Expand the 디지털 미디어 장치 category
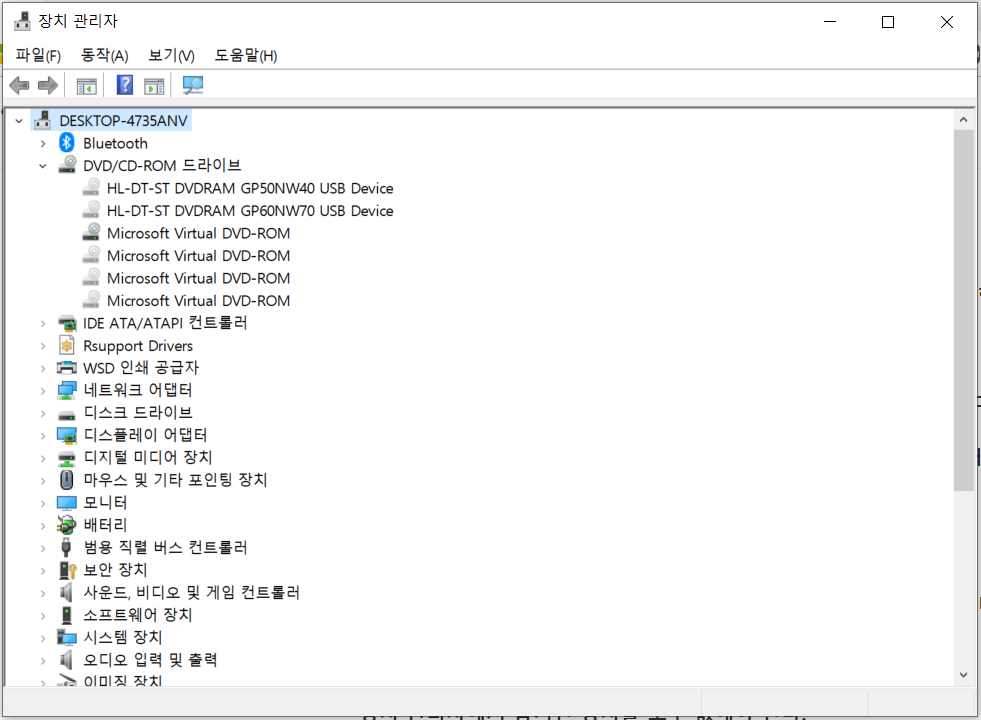981x720 pixels. [x=43, y=459]
